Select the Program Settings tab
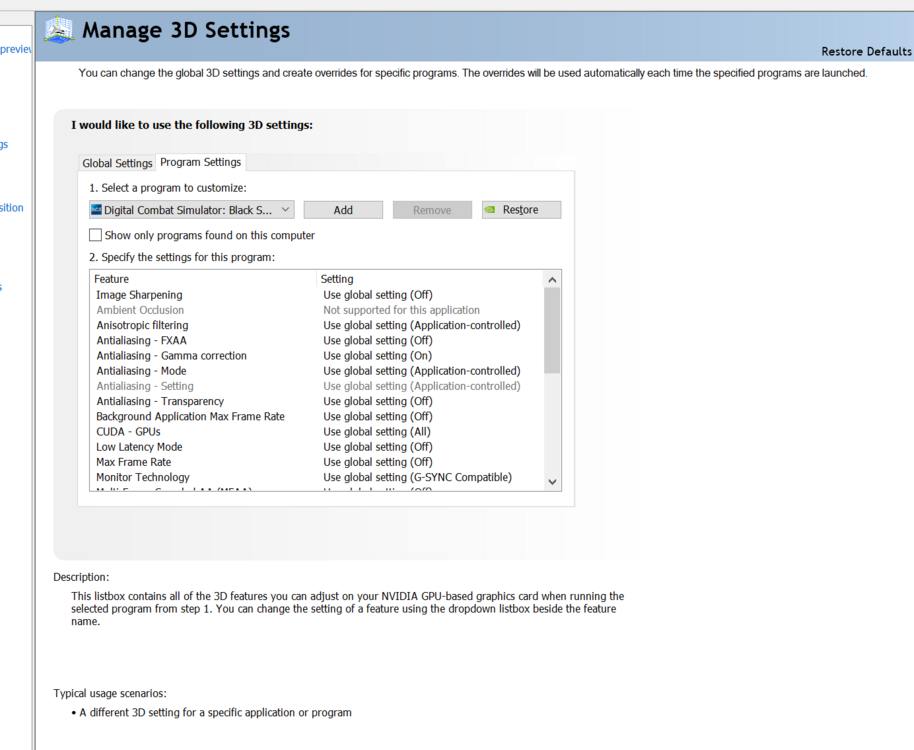This screenshot has width=914, height=750. 200,162
